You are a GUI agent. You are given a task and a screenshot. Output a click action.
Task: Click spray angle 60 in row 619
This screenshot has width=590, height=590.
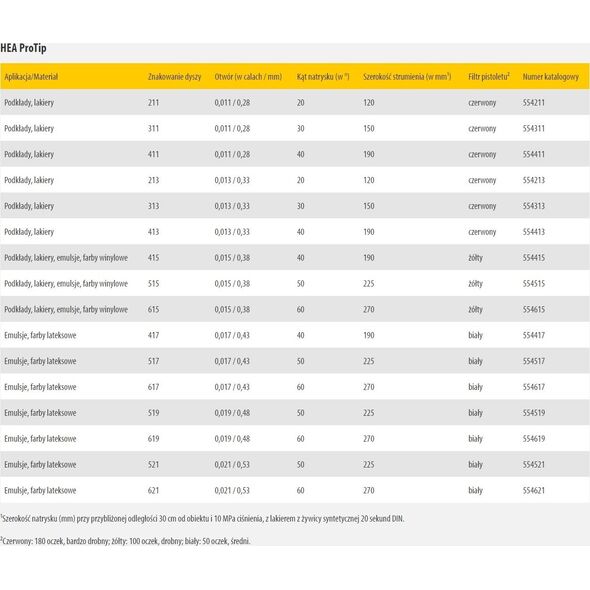click(x=300, y=439)
